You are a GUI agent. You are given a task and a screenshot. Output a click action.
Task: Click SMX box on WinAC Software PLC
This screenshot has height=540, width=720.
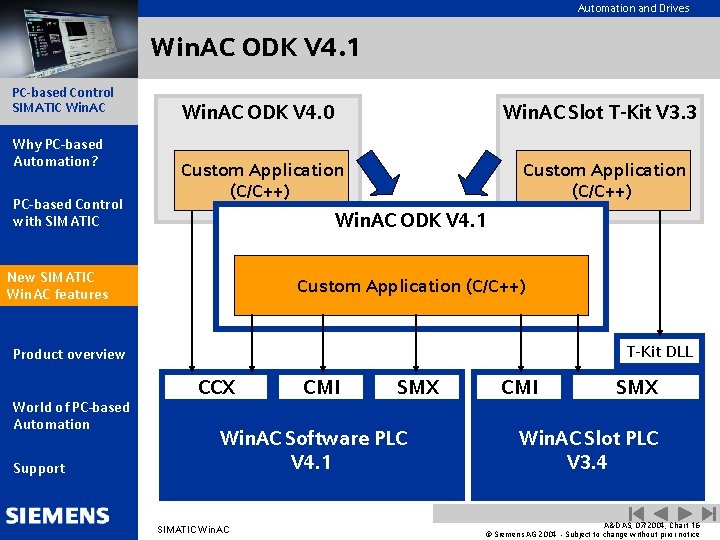coord(417,387)
